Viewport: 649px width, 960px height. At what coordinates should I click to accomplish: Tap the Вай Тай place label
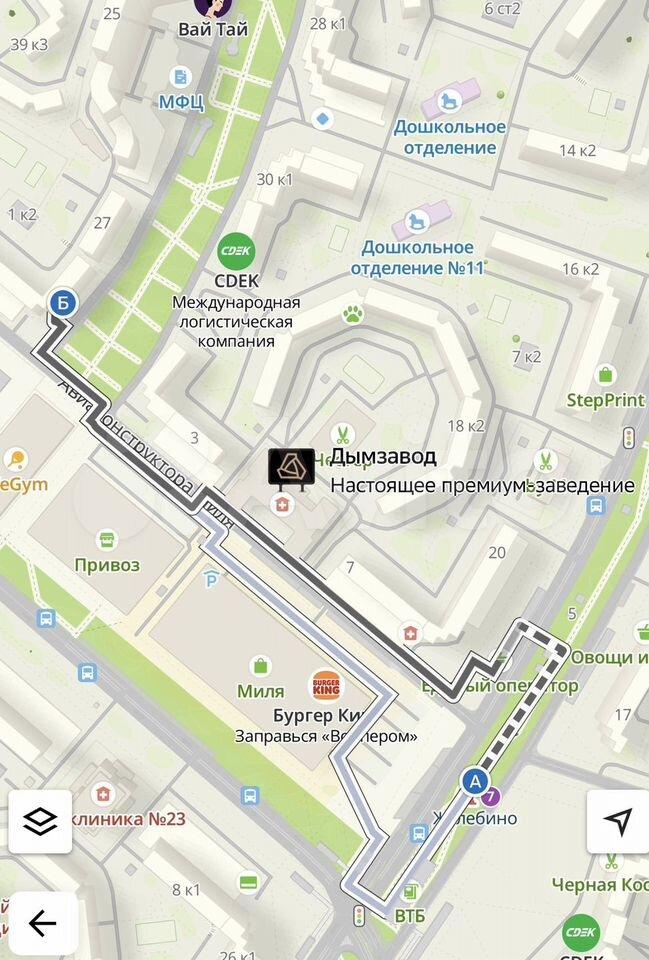[212, 29]
